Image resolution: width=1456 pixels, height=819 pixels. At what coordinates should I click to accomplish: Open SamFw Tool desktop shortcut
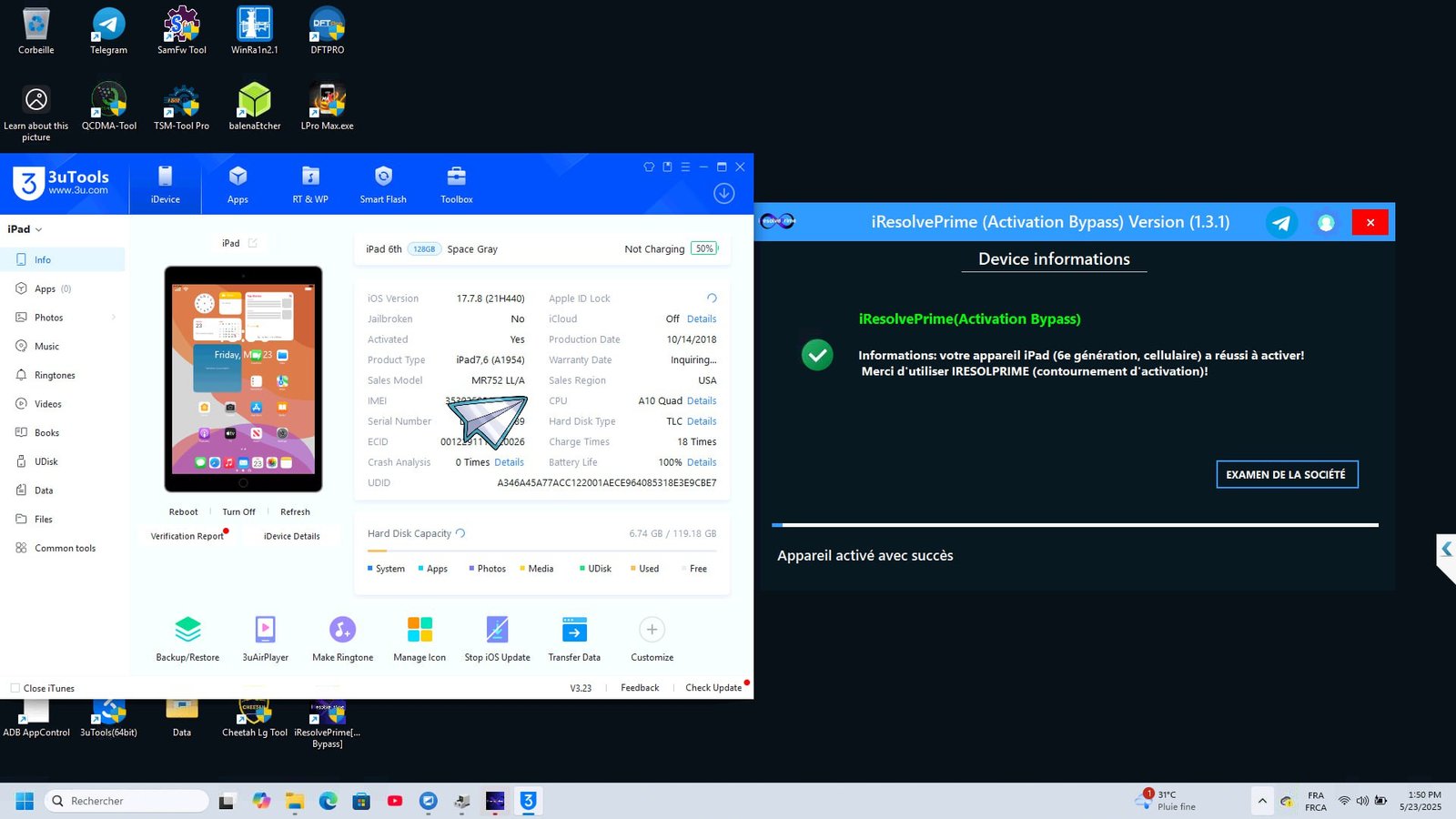pos(182,30)
